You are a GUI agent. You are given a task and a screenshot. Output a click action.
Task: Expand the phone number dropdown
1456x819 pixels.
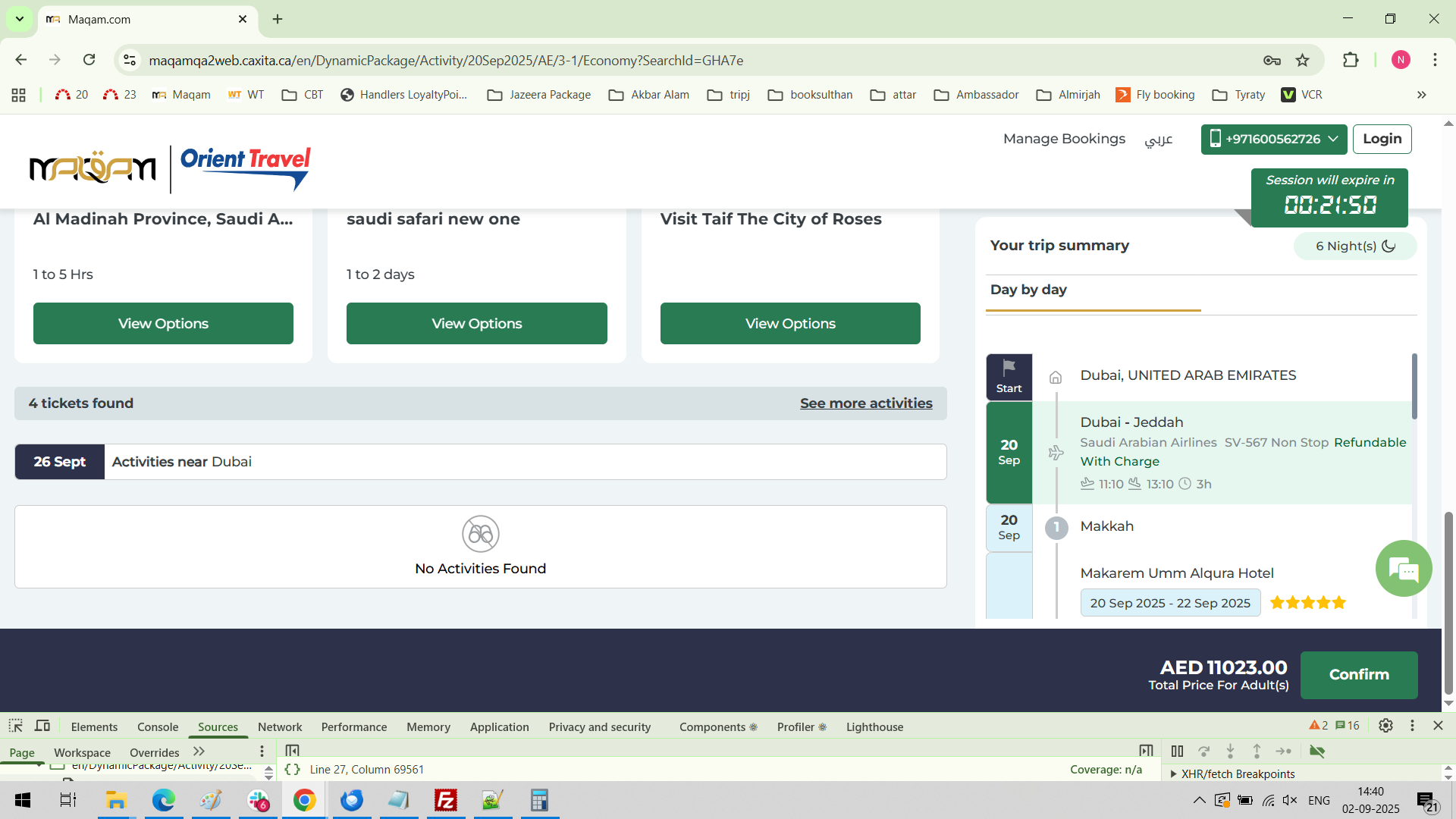point(1333,139)
